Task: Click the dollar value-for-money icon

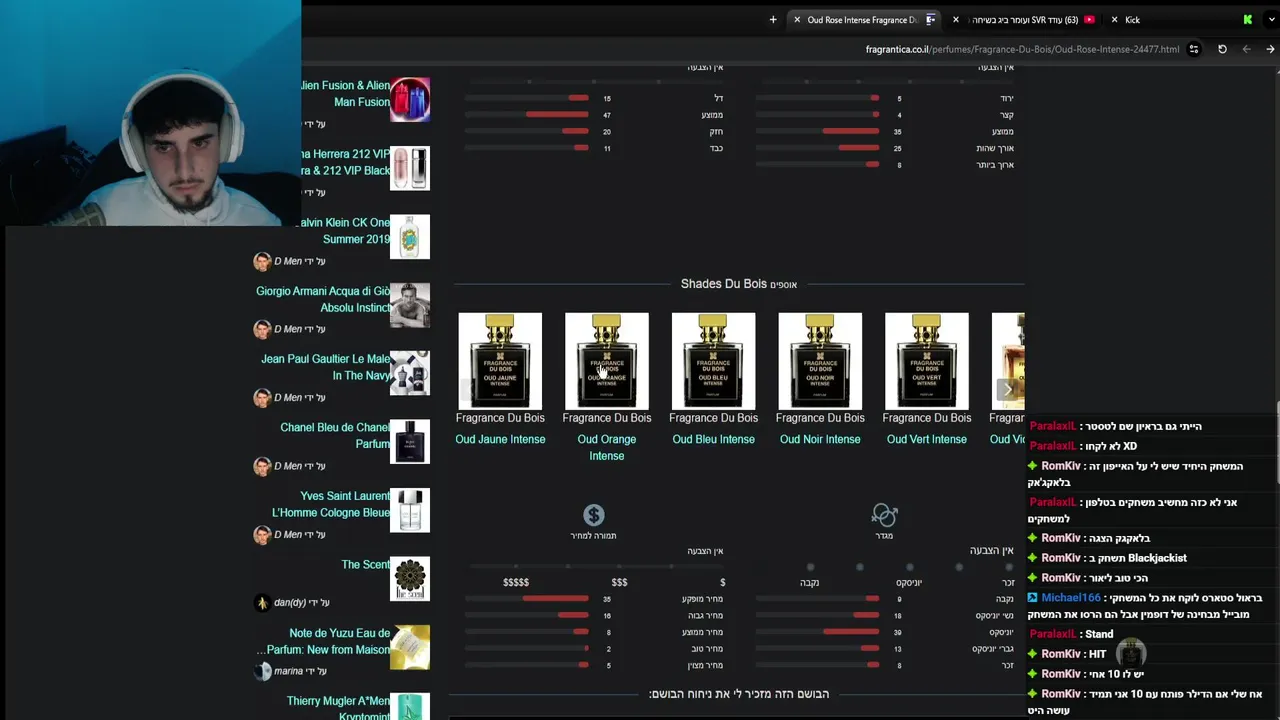Action: (594, 515)
